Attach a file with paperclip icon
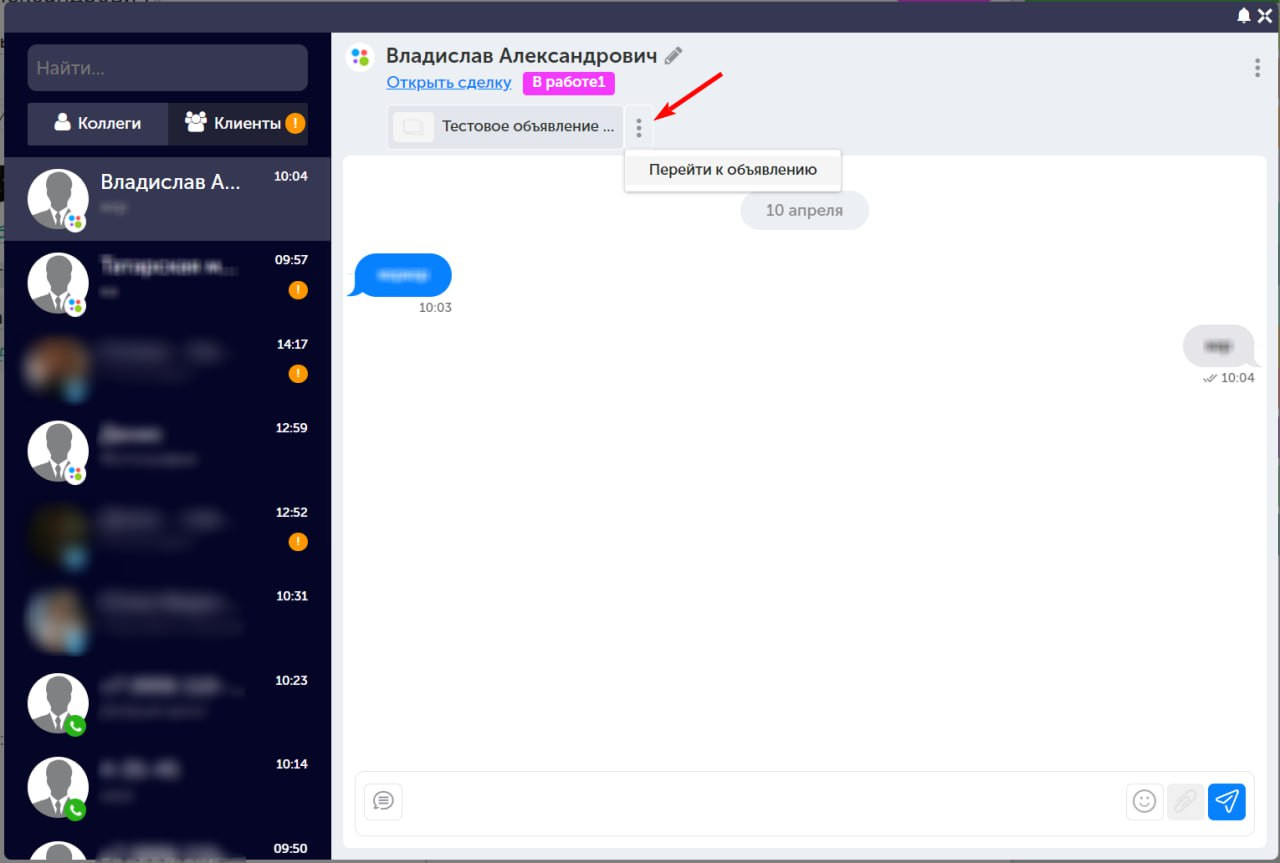The image size is (1280, 863). (x=1185, y=801)
